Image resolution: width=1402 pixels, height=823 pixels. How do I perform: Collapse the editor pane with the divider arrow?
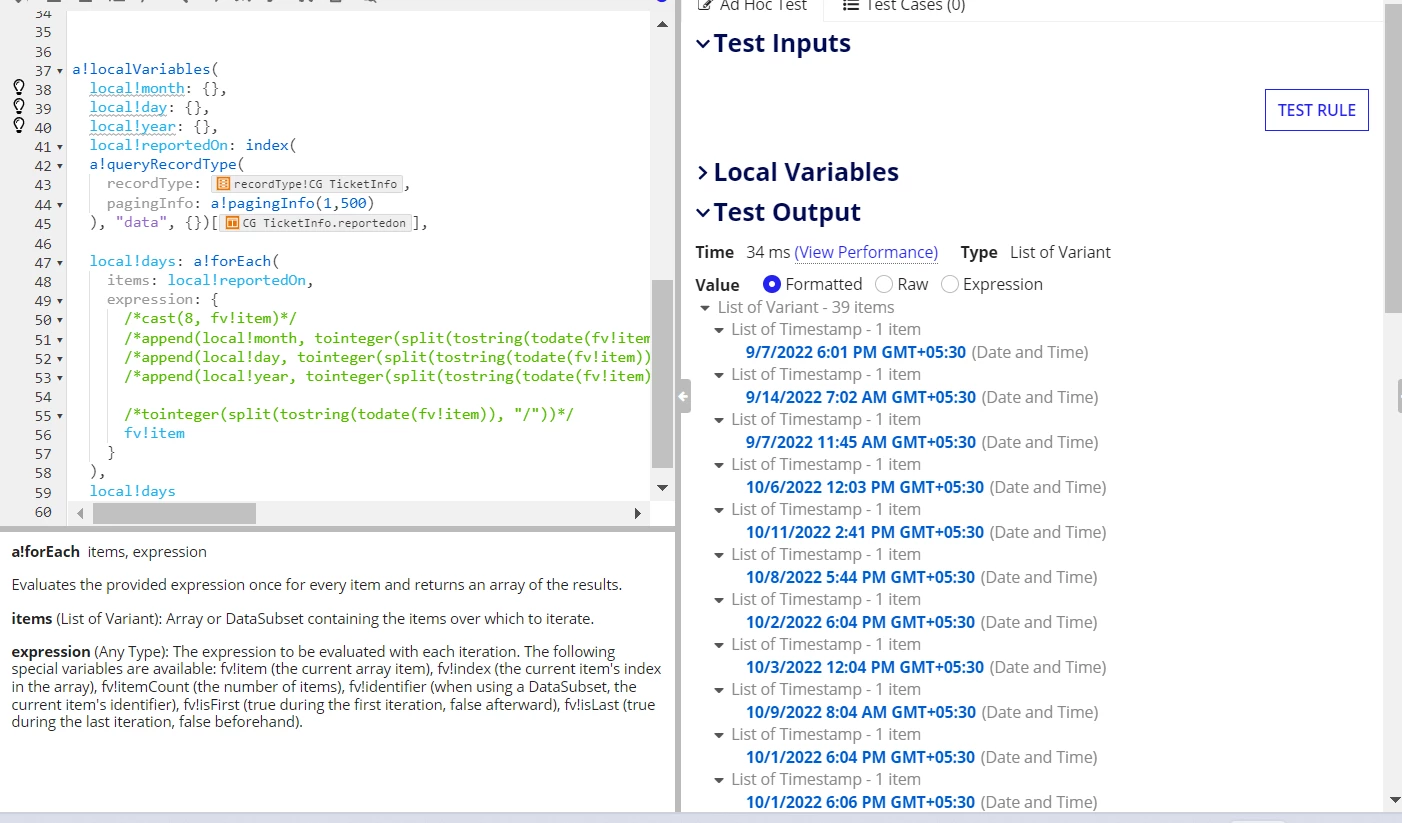point(683,396)
